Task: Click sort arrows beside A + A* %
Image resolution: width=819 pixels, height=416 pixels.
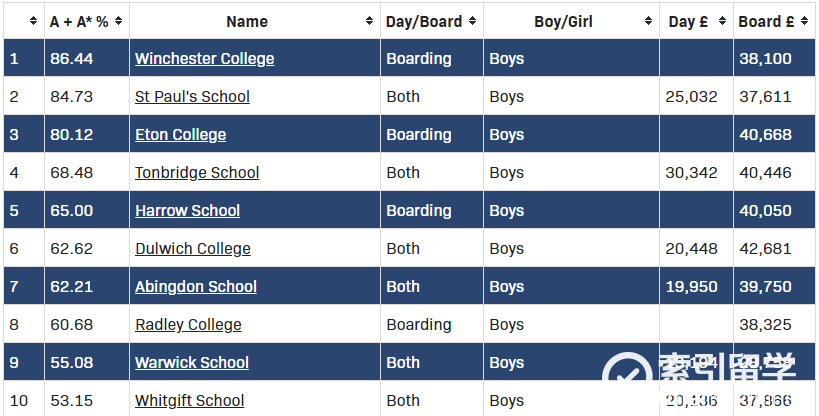Action: coord(119,21)
